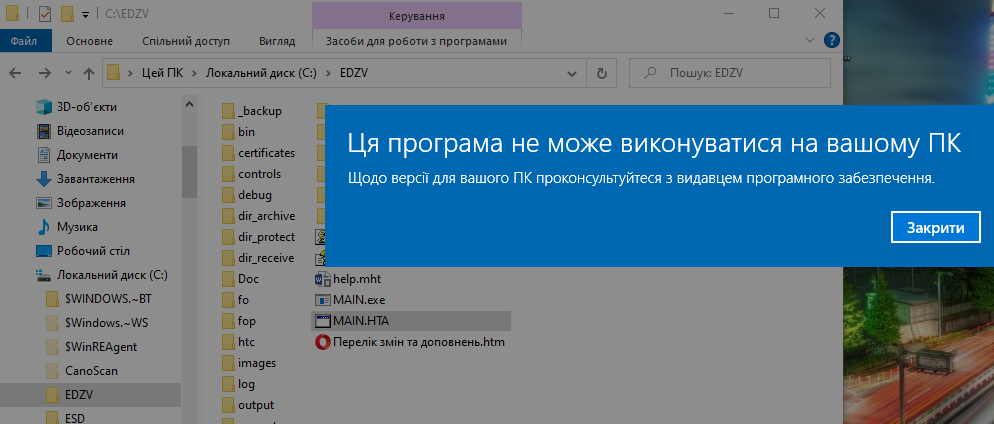Click the Properties checkmark icon in title bar

pos(43,14)
